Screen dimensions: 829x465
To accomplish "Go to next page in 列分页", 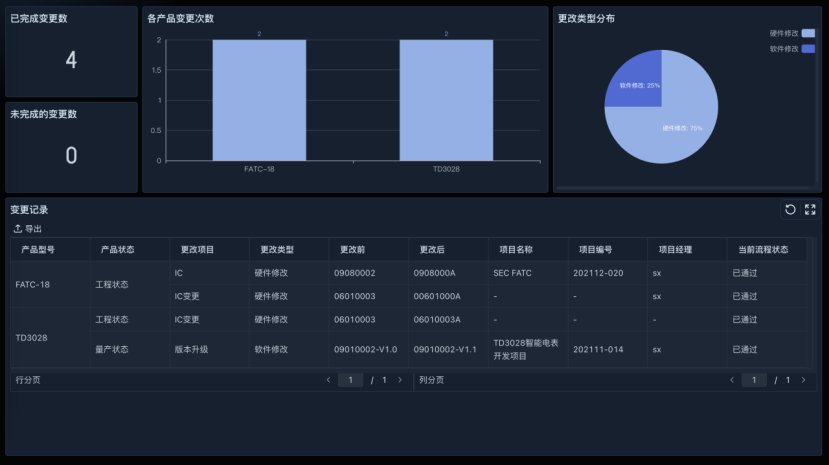I will click(x=803, y=380).
